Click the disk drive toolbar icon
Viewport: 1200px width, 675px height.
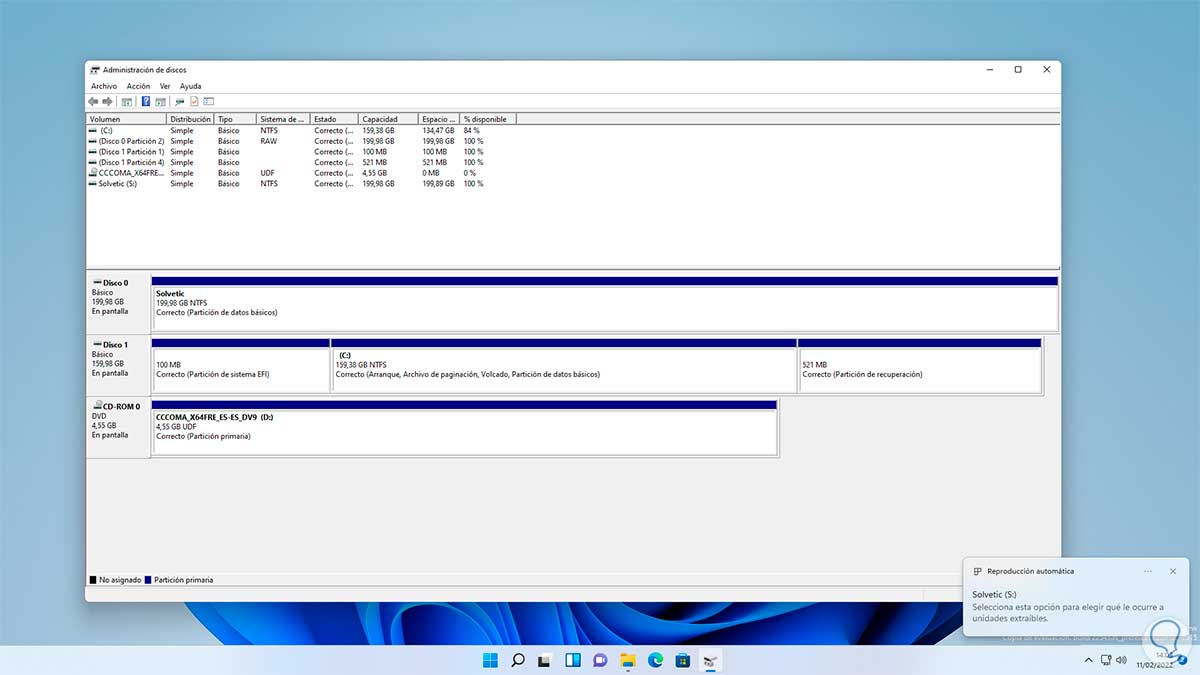click(x=180, y=101)
